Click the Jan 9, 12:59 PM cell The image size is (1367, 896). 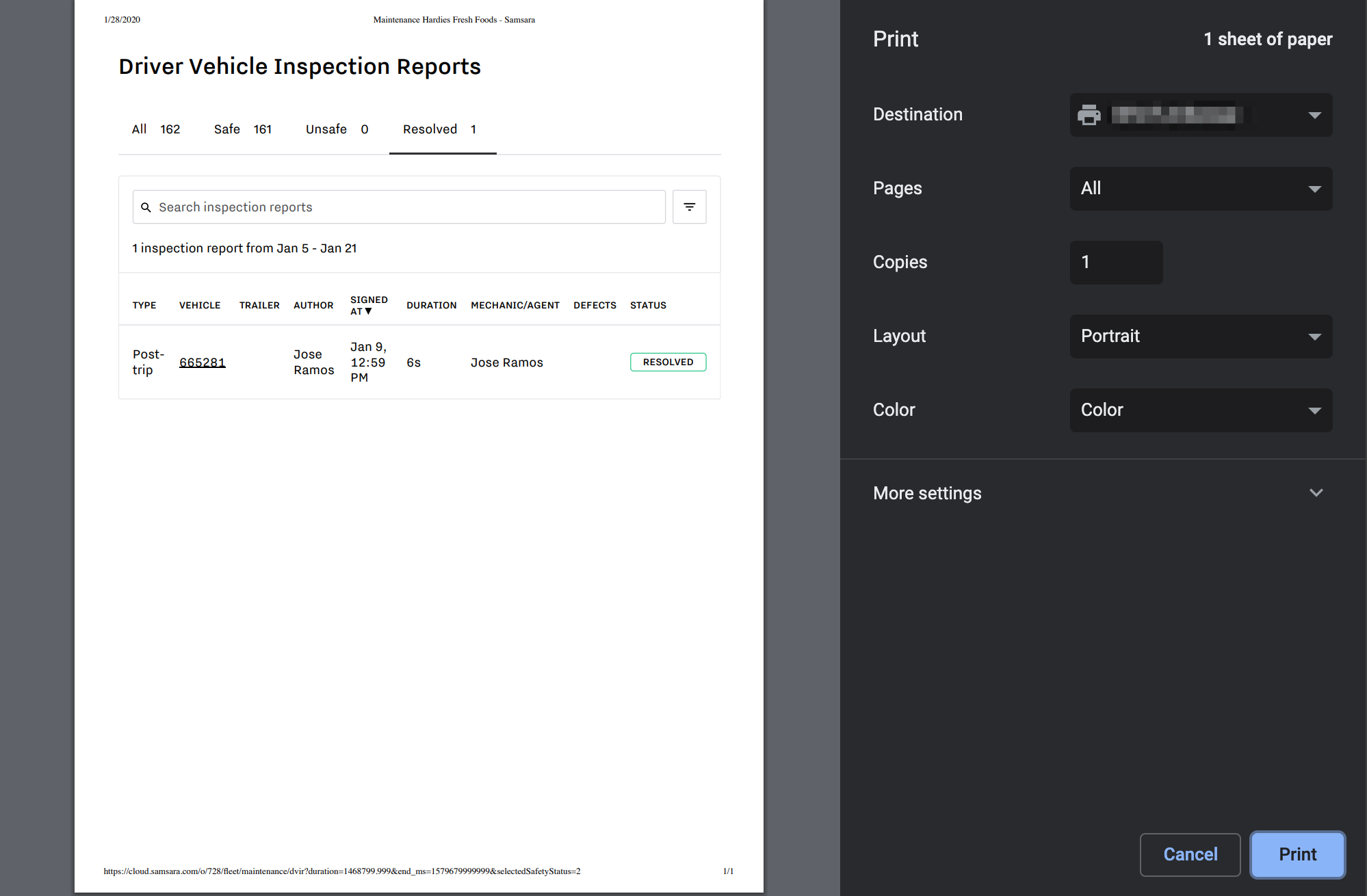click(x=368, y=363)
